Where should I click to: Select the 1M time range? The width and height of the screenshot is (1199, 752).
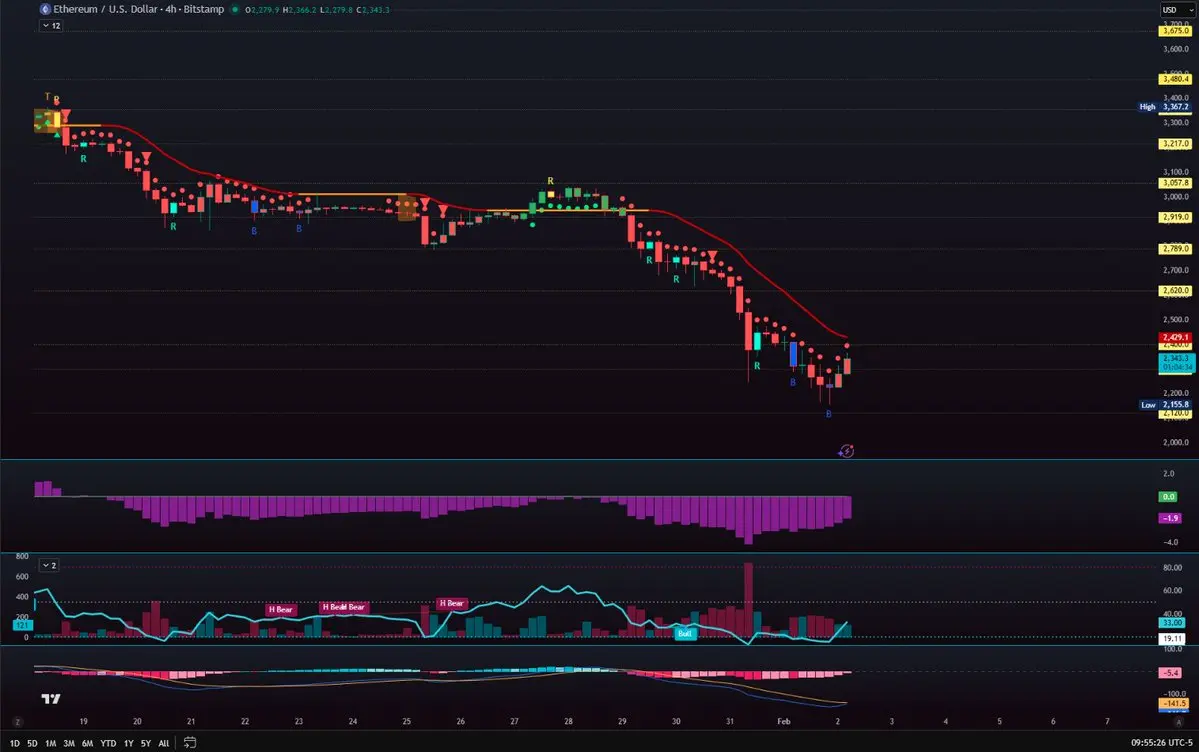(x=50, y=743)
